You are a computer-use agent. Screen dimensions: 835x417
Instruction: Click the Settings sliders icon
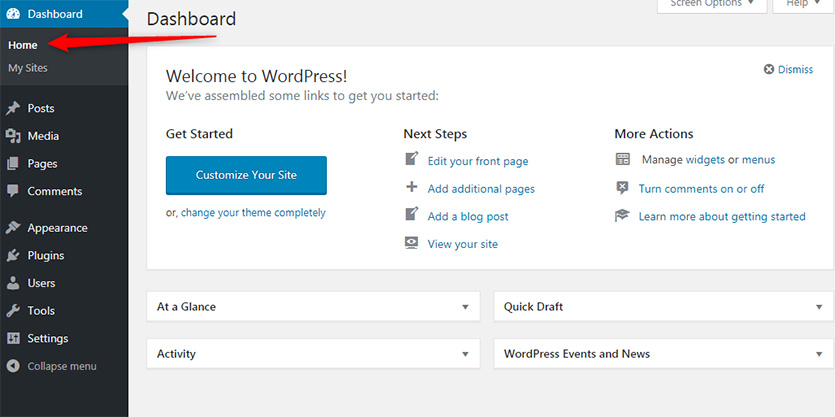pos(13,338)
